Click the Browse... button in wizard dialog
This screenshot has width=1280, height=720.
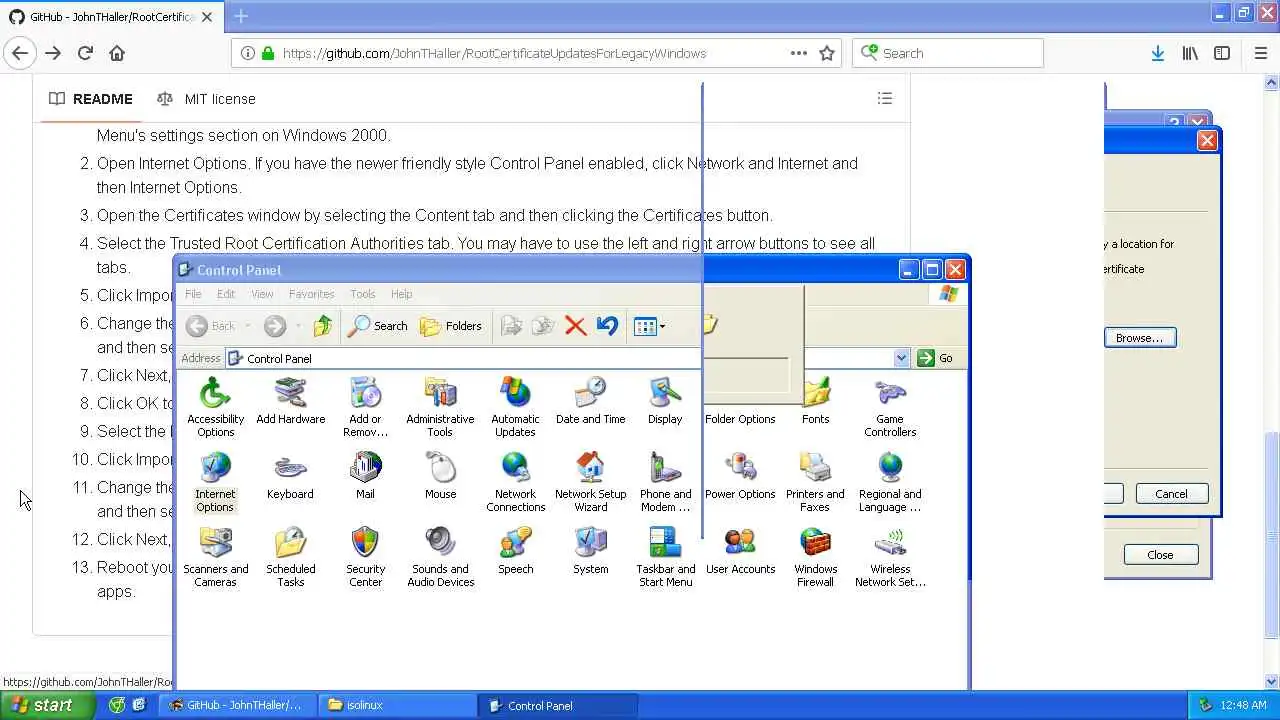click(x=1140, y=338)
